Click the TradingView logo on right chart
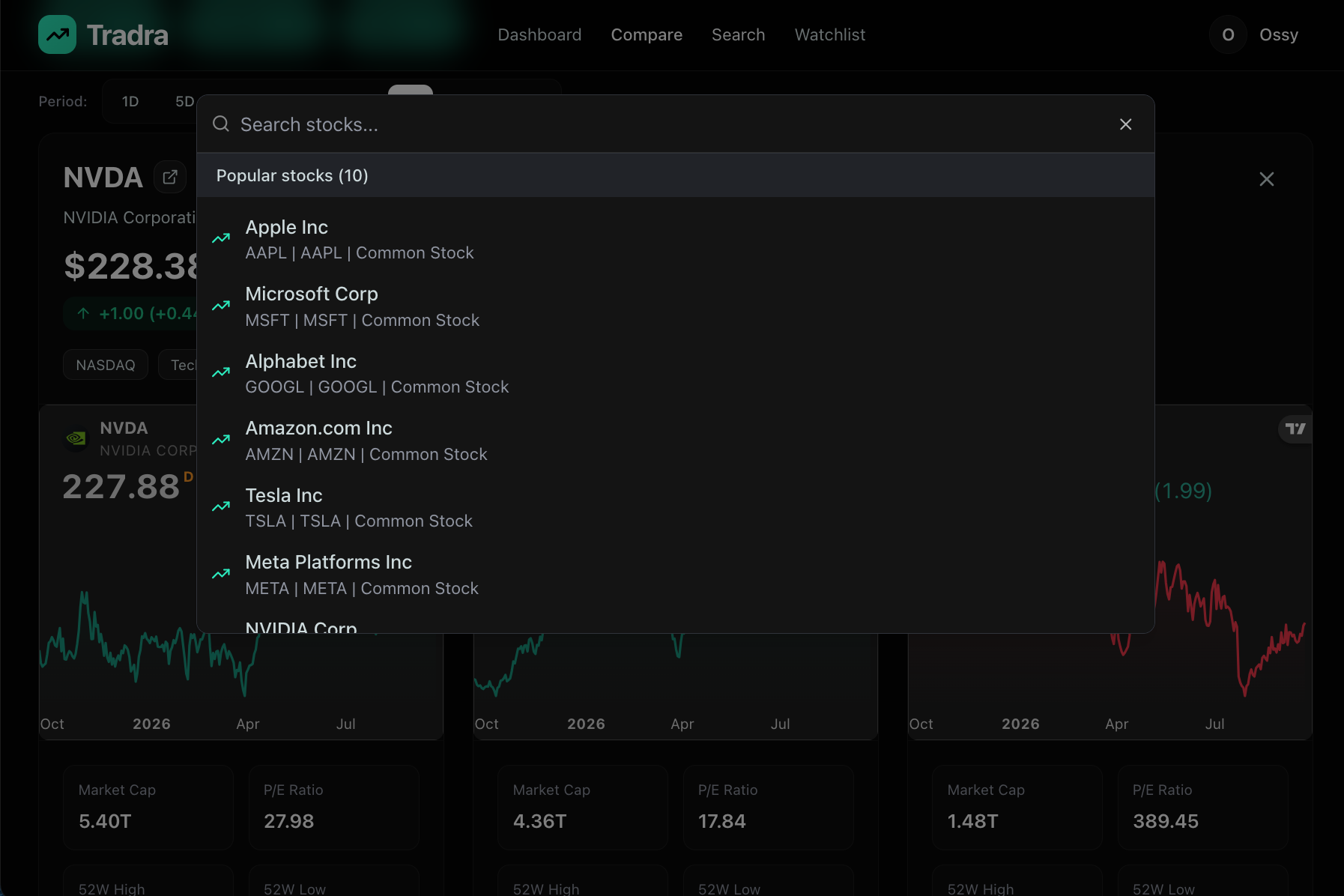This screenshot has height=896, width=1344. click(1295, 429)
